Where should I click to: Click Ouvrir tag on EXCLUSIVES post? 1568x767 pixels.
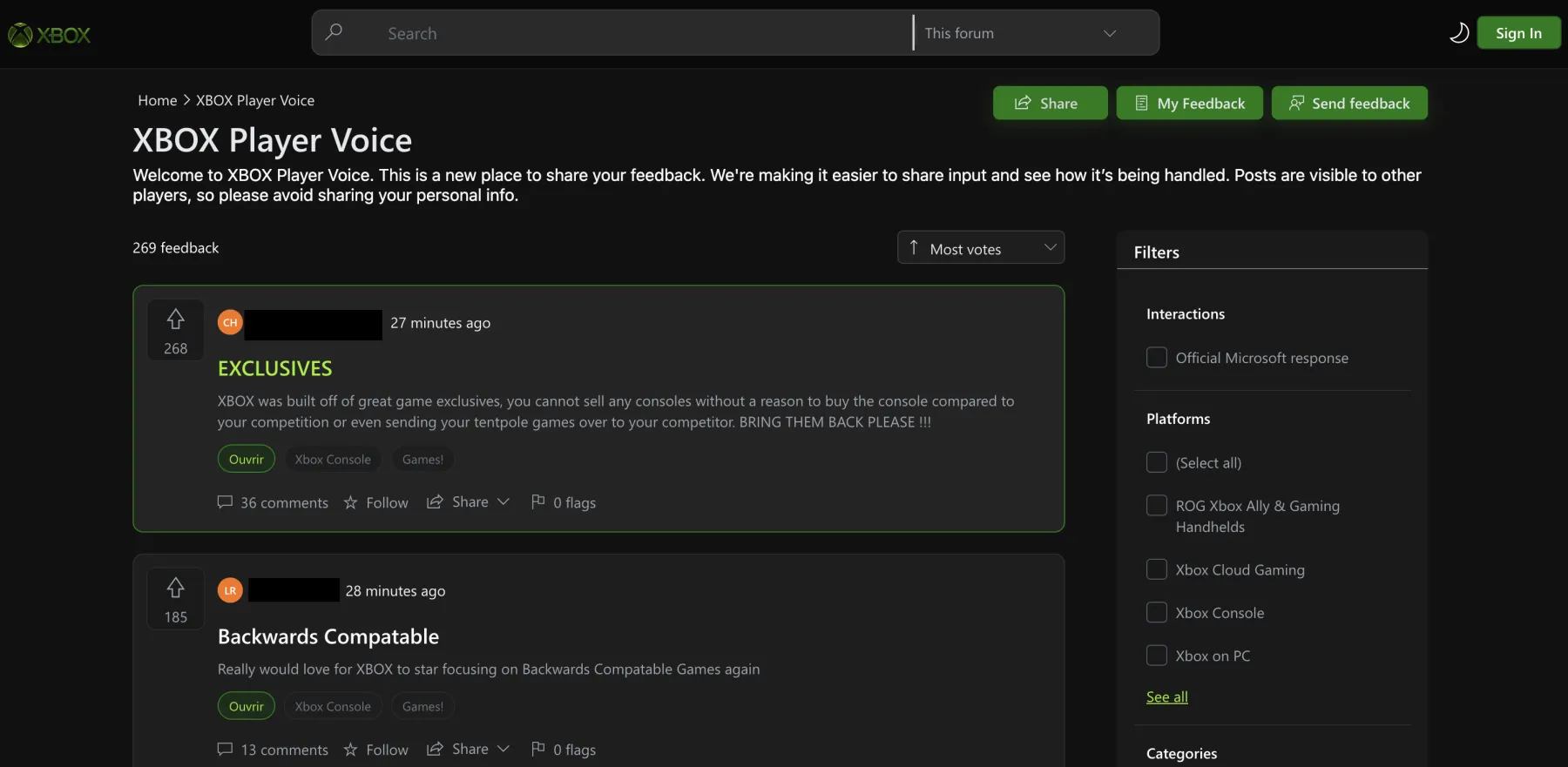[x=247, y=459]
